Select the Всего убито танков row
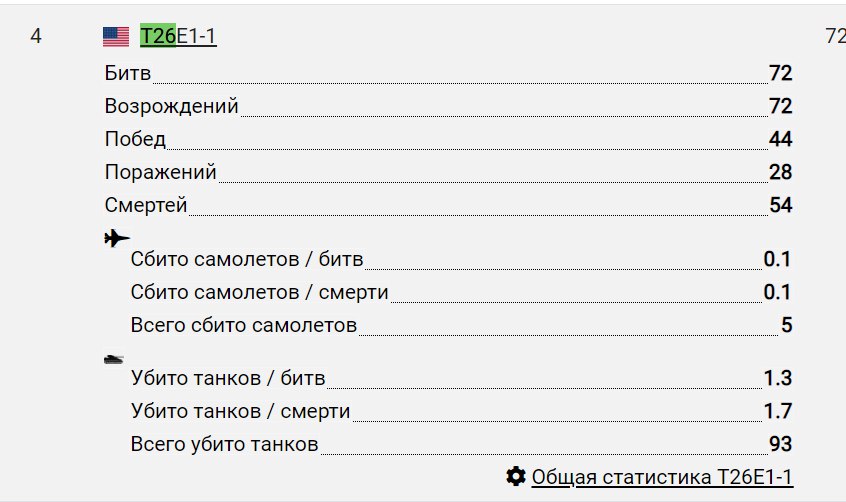Viewport: 846px width, 502px height. (x=225, y=443)
